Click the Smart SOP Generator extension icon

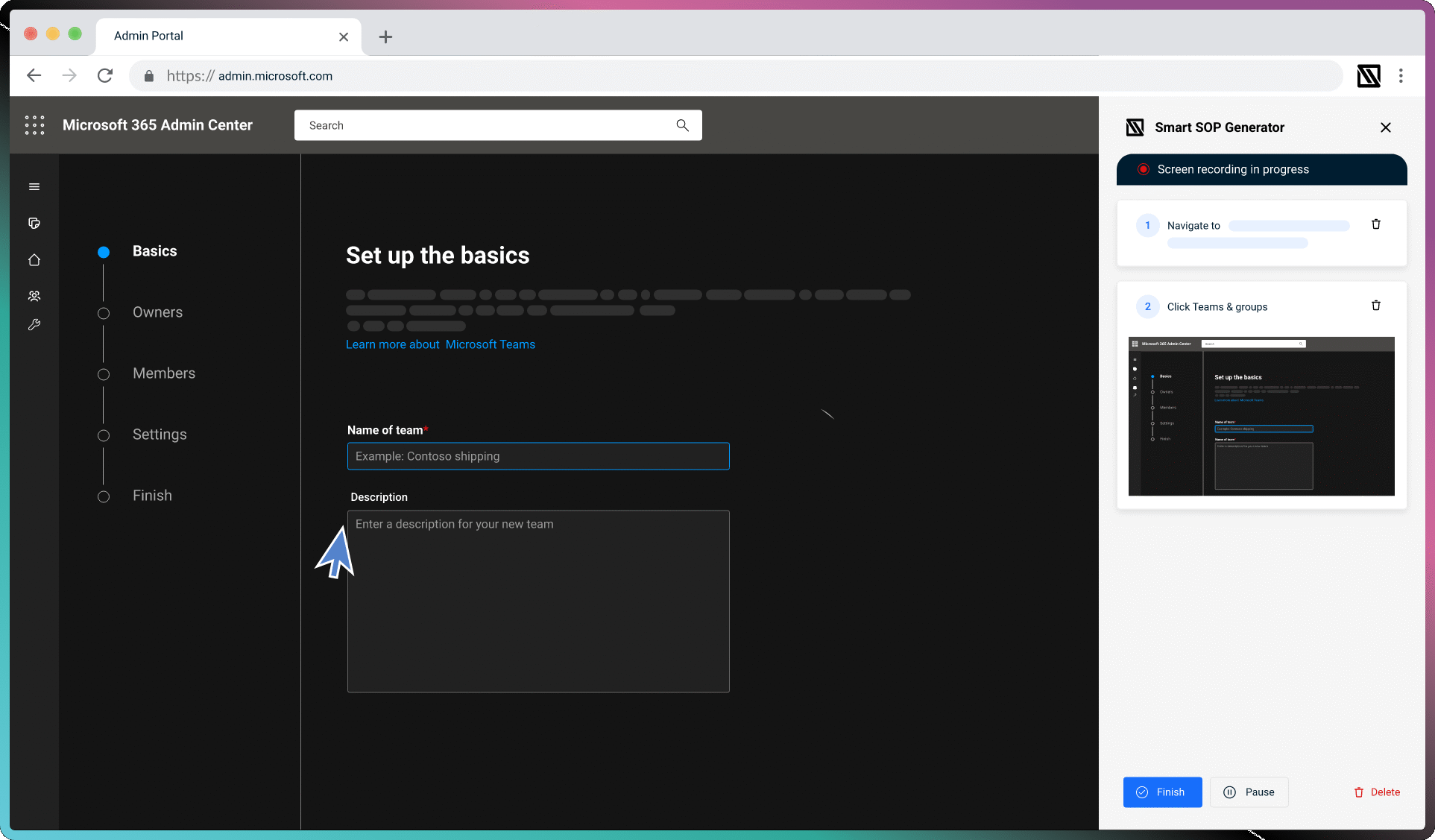tap(1369, 76)
